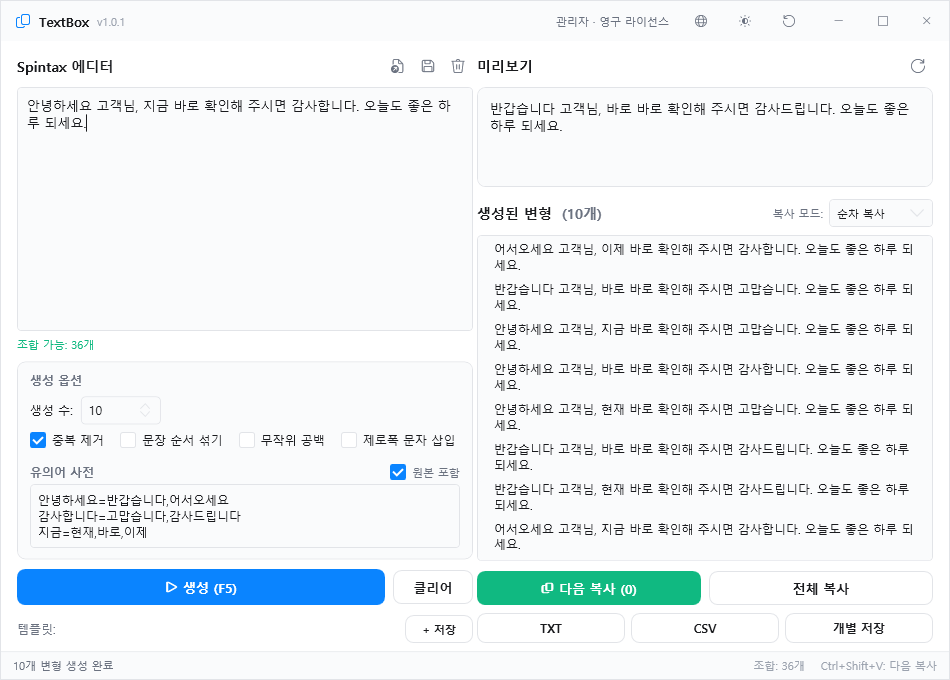Select variant 안녕하세요 고객님, 현재 바로 ... 고맙습니다
This screenshot has height=680, width=950.
pos(705,416)
